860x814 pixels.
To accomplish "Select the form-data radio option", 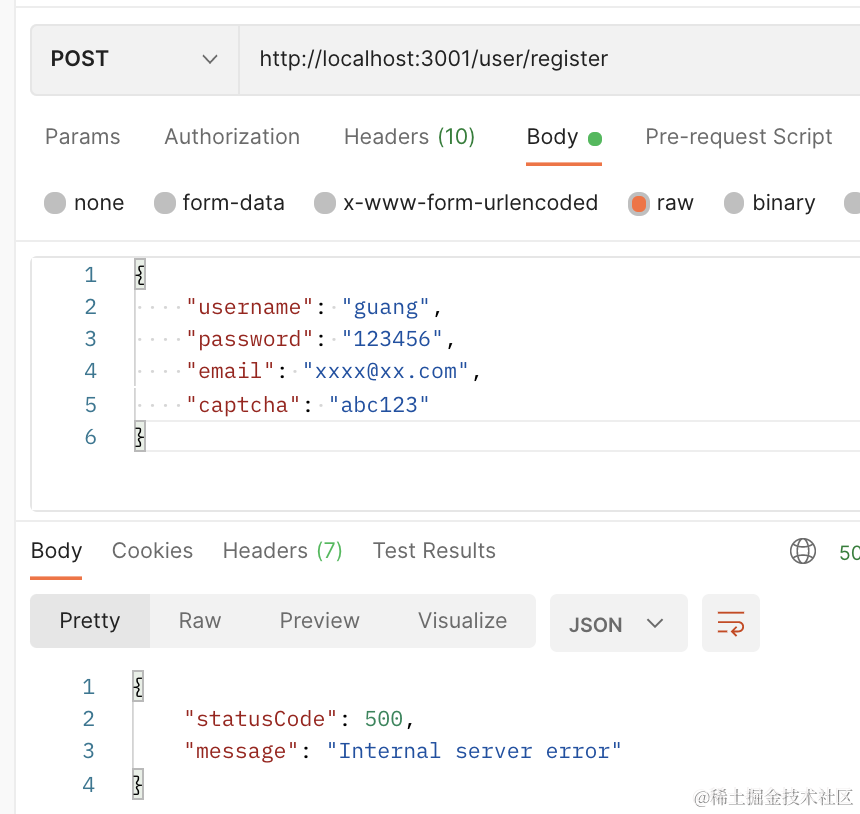I will pyautogui.click(x=165, y=203).
